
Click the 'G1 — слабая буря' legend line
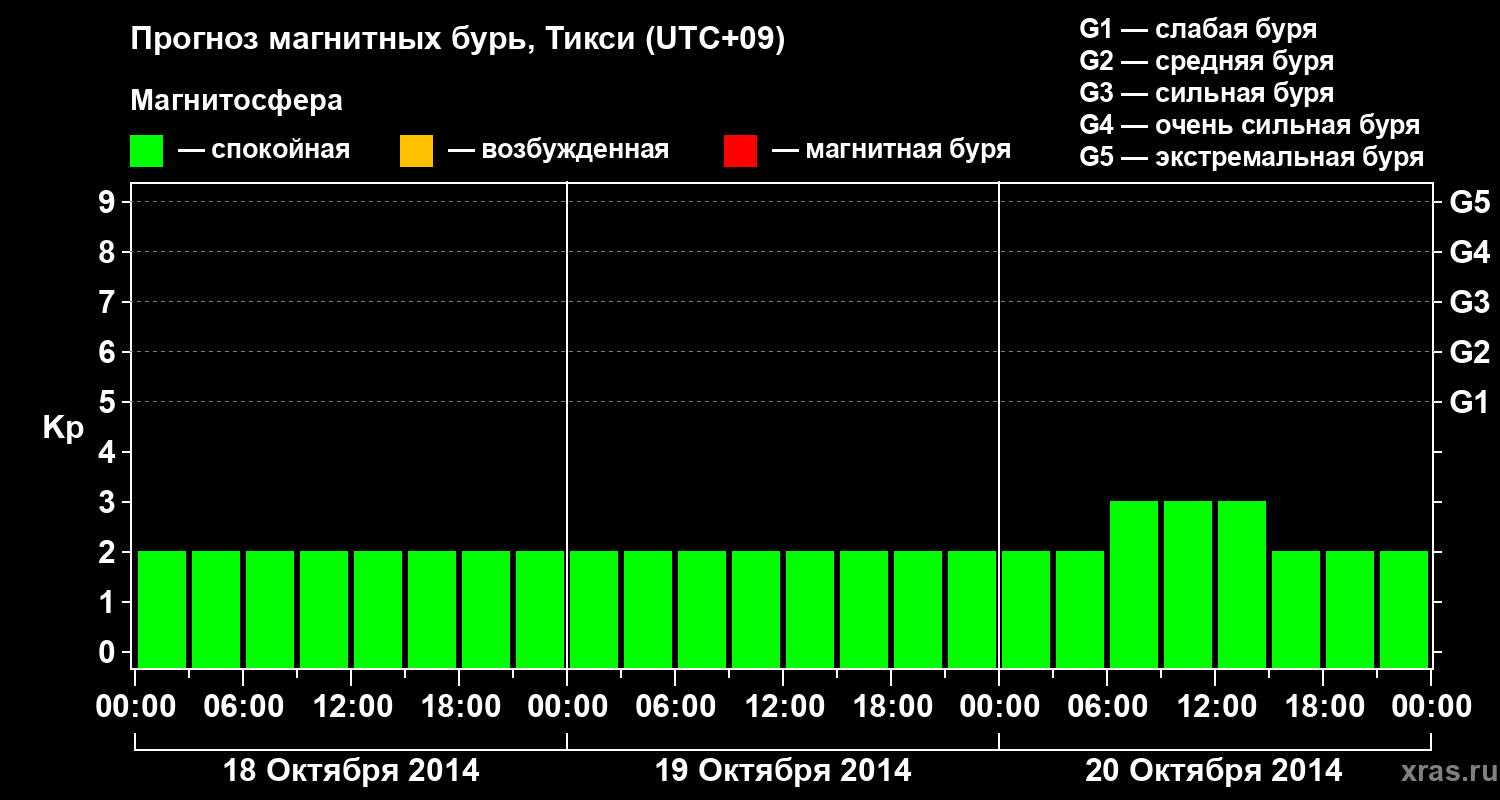[x=1198, y=28]
